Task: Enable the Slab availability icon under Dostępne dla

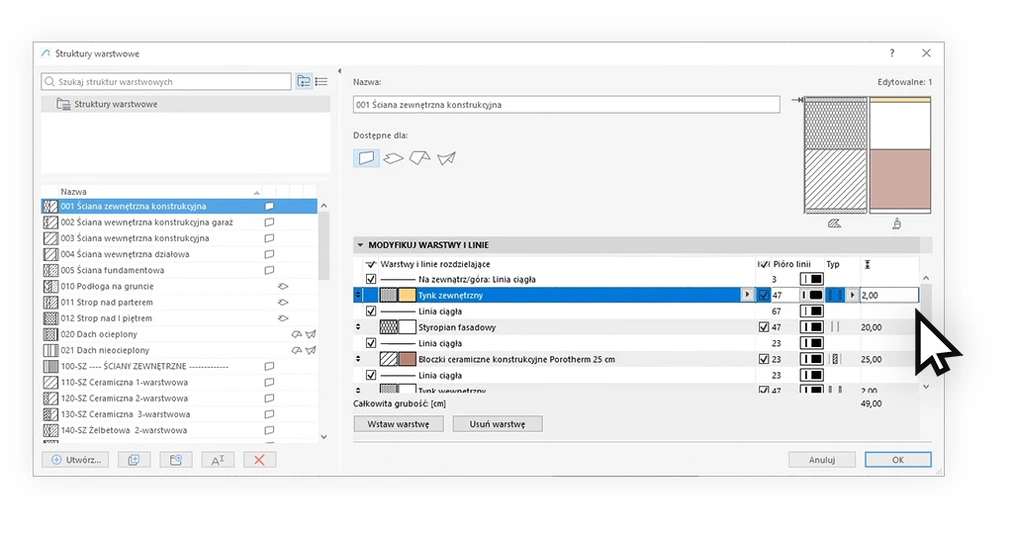Action: [x=393, y=157]
